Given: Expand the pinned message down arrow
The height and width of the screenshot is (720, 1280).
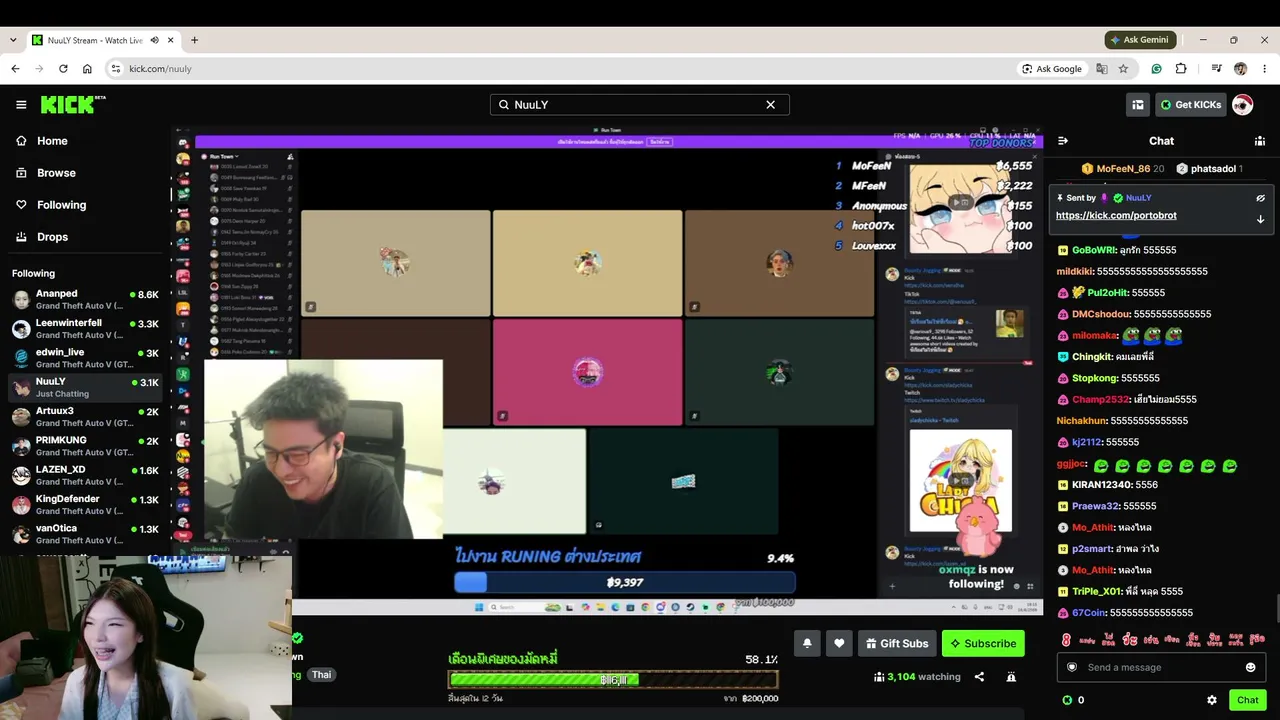Looking at the screenshot, I should coord(1260,219).
